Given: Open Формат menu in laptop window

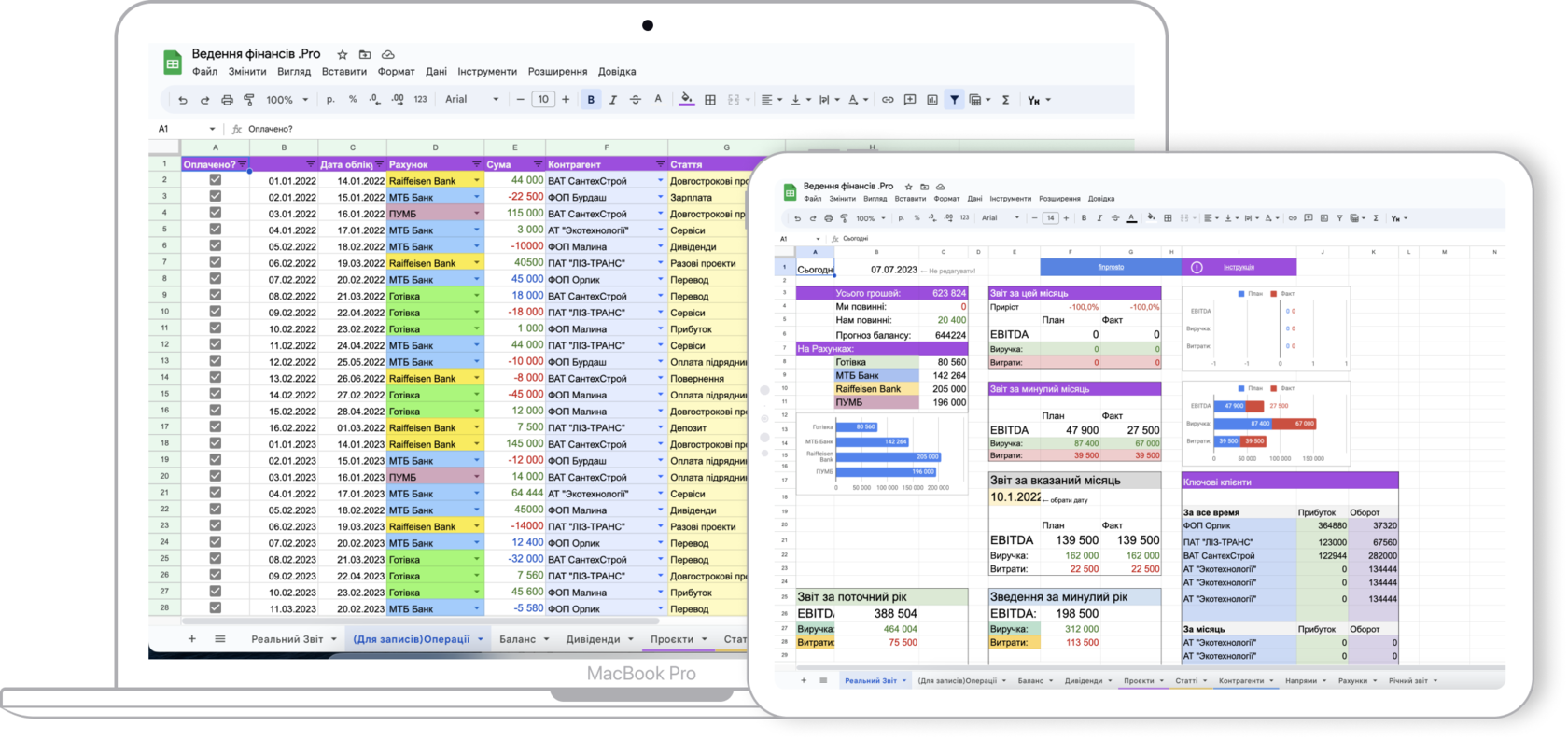Looking at the screenshot, I should 397,72.
